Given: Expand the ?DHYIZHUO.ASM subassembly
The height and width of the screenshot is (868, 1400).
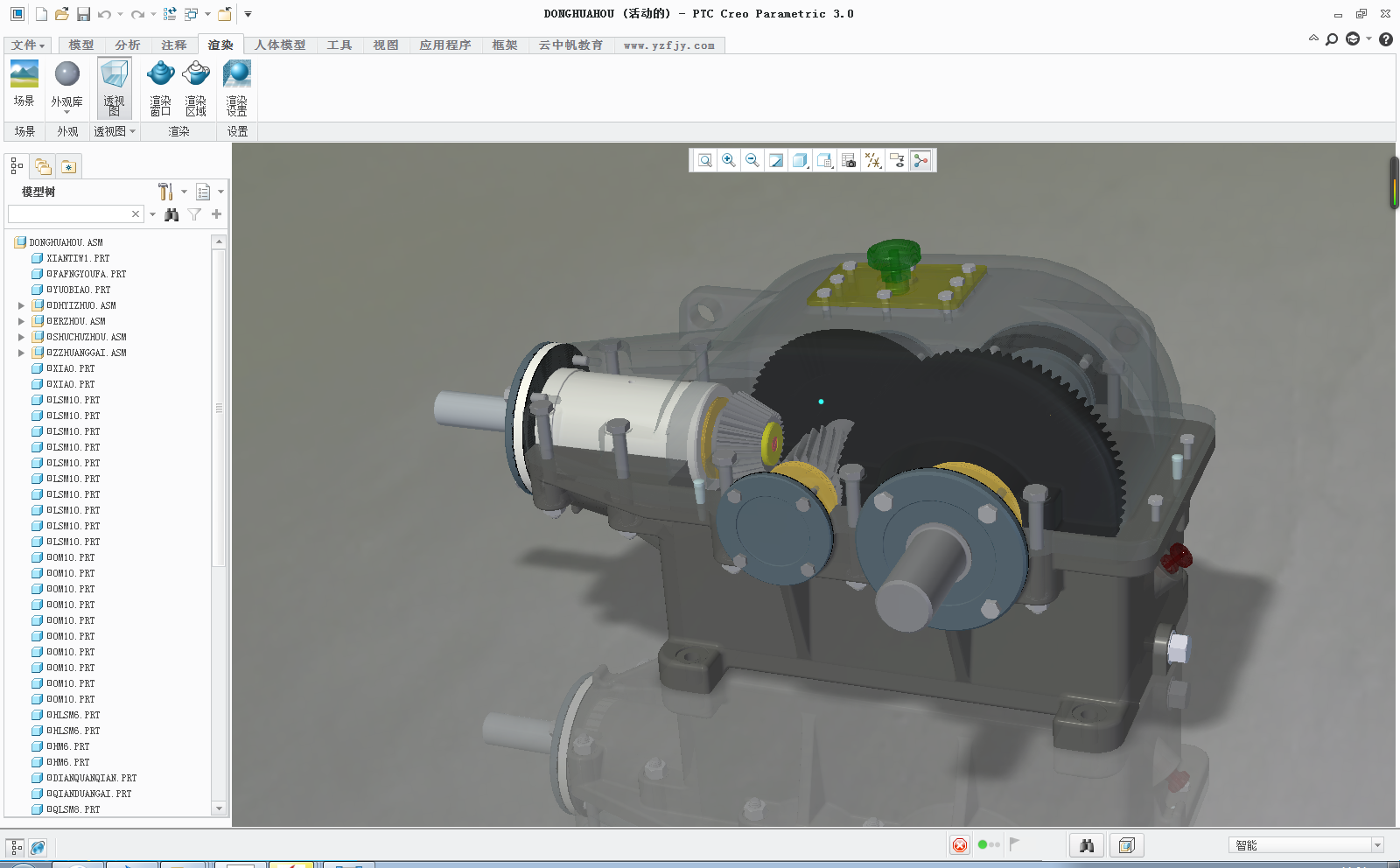Looking at the screenshot, I should point(21,305).
